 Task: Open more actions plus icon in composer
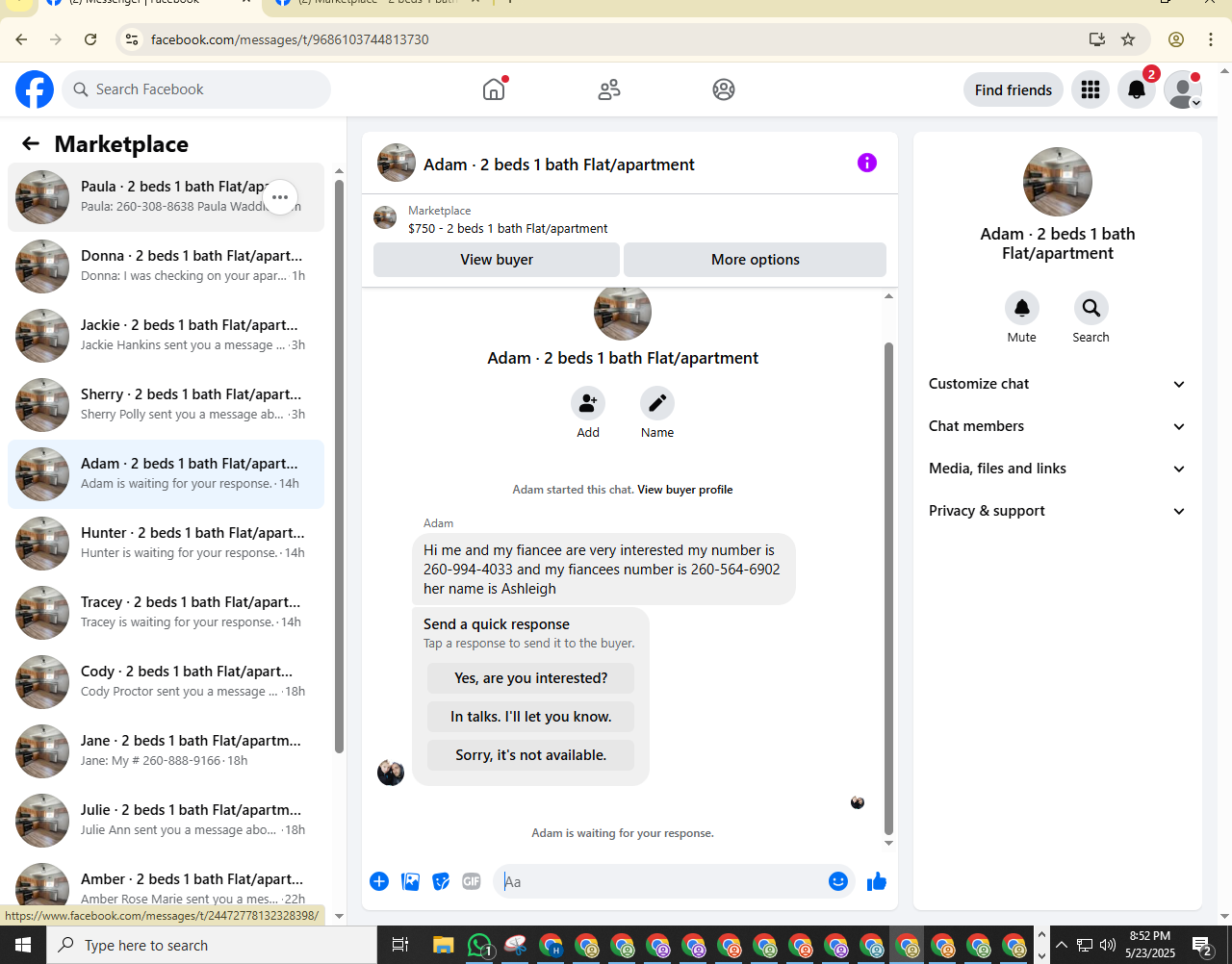pyautogui.click(x=379, y=881)
